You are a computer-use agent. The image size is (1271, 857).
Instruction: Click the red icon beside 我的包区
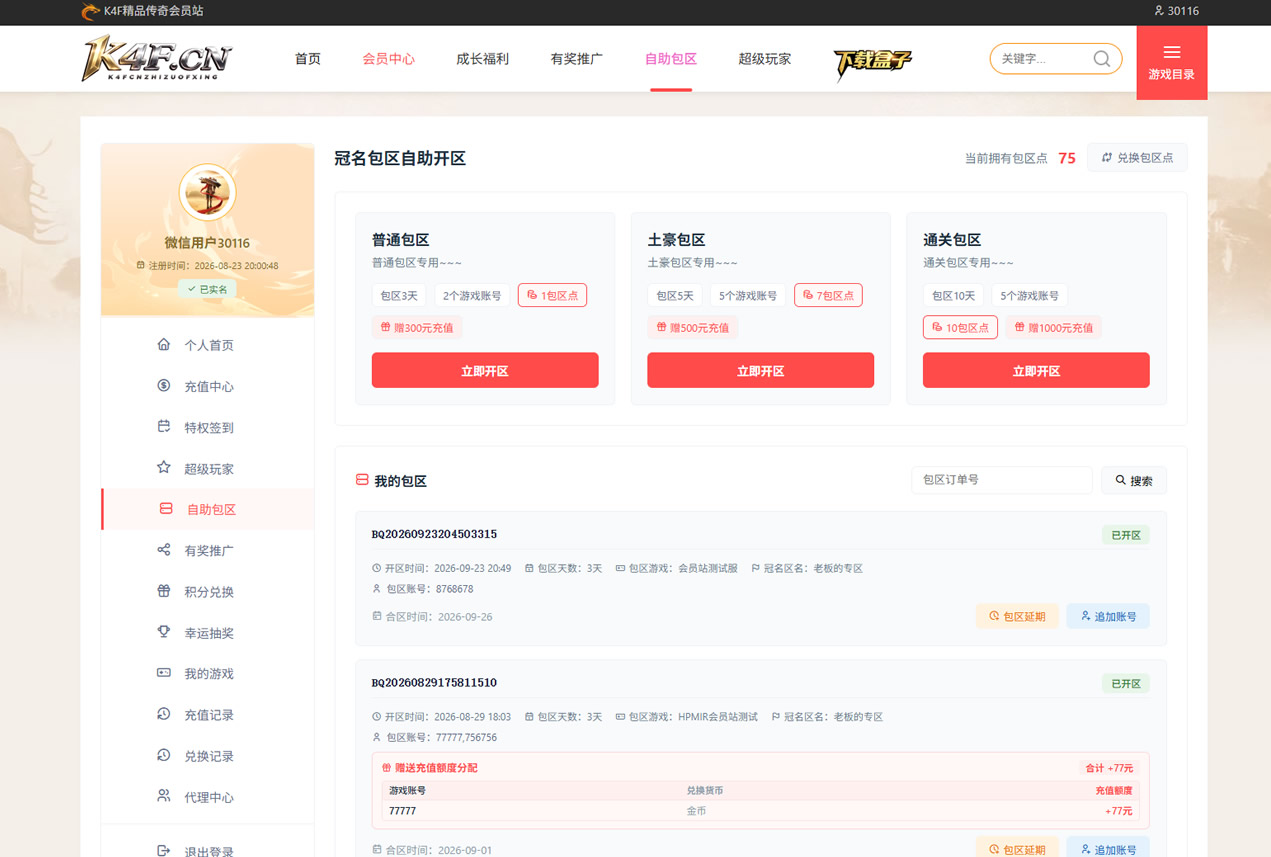click(362, 480)
